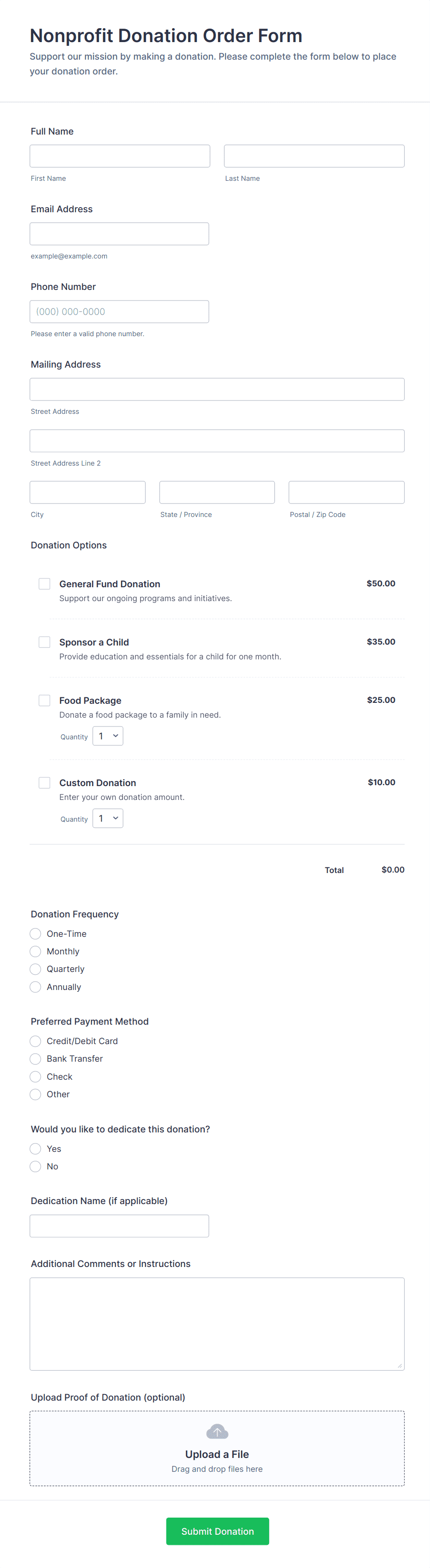Image resolution: width=430 pixels, height=1568 pixels.
Task: Open the Food Package quantity dropdown
Action: [108, 736]
